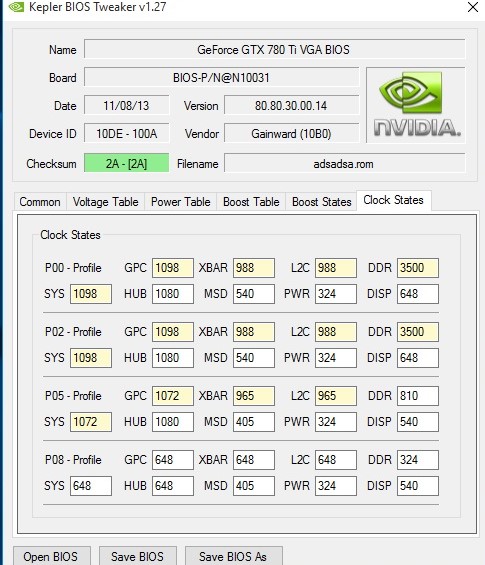Open the Boost Table tab
This screenshot has height=565, width=485.
tap(251, 202)
